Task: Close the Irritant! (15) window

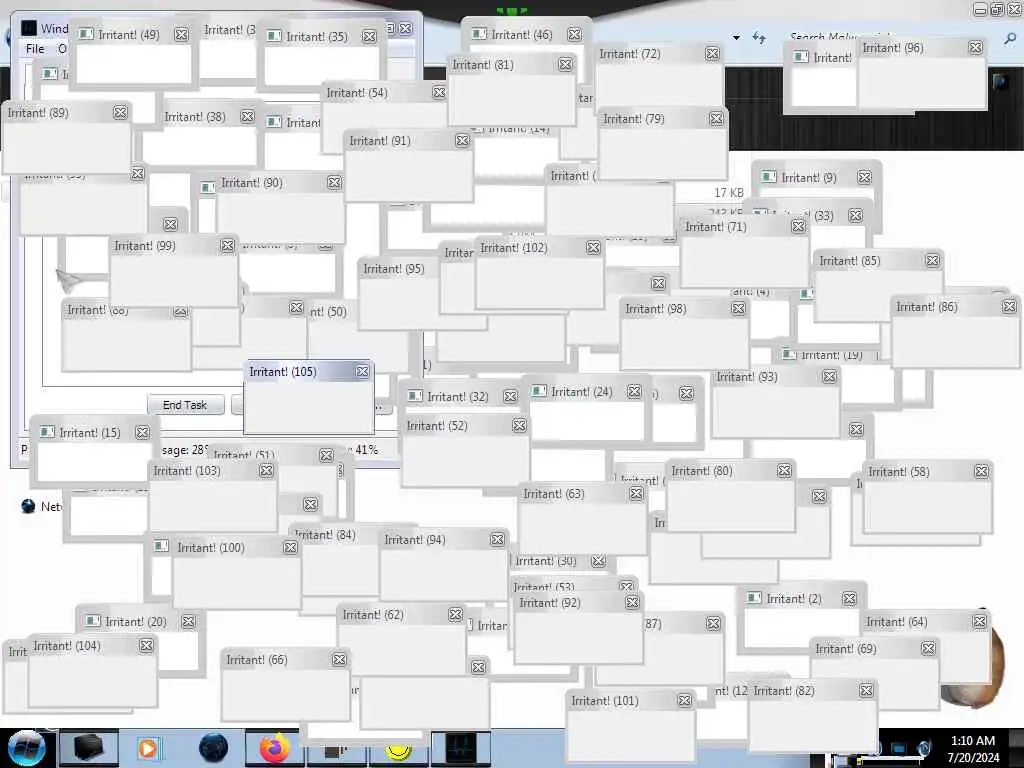Action: [142, 432]
